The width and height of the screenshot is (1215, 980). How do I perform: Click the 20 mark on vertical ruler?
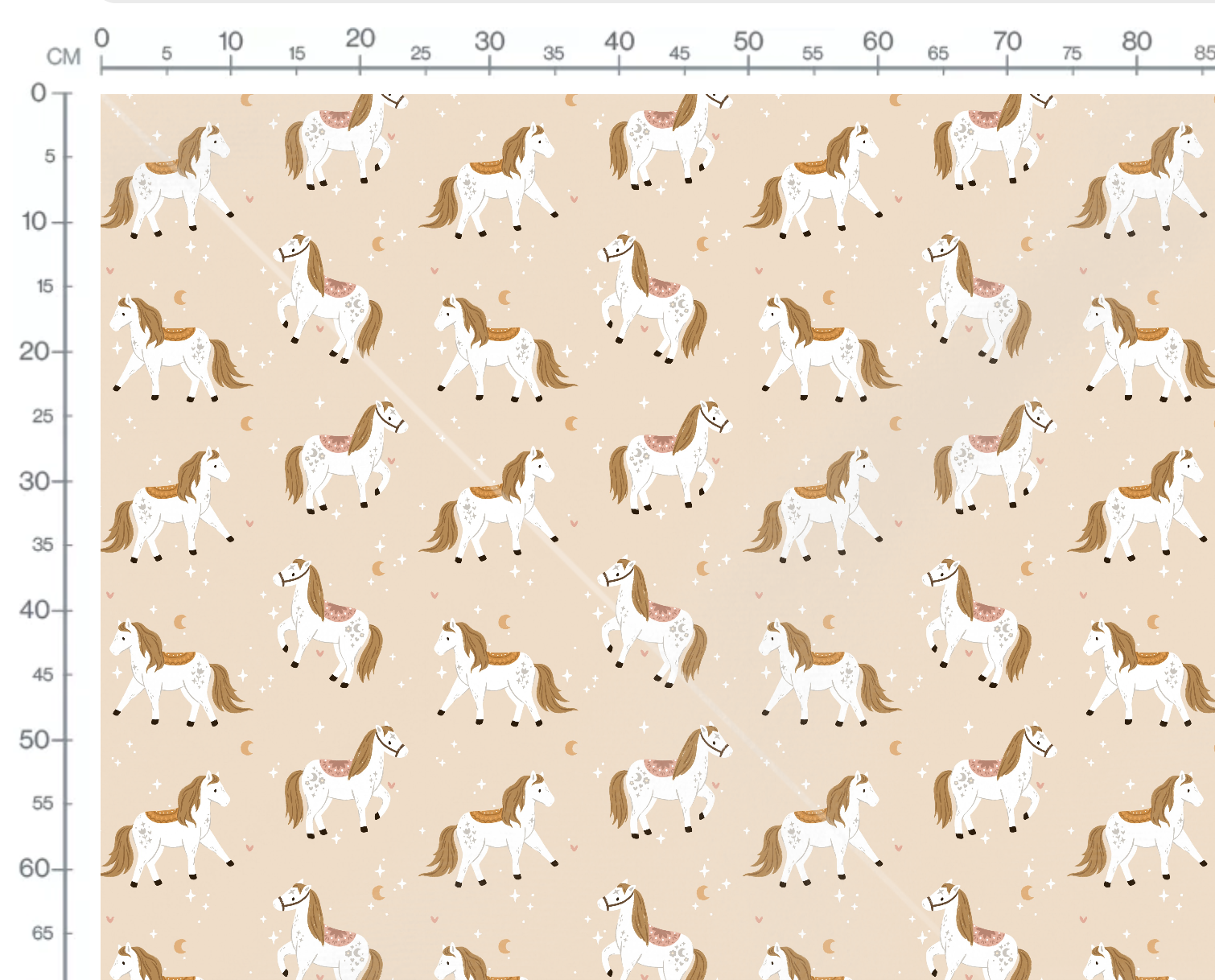click(35, 351)
